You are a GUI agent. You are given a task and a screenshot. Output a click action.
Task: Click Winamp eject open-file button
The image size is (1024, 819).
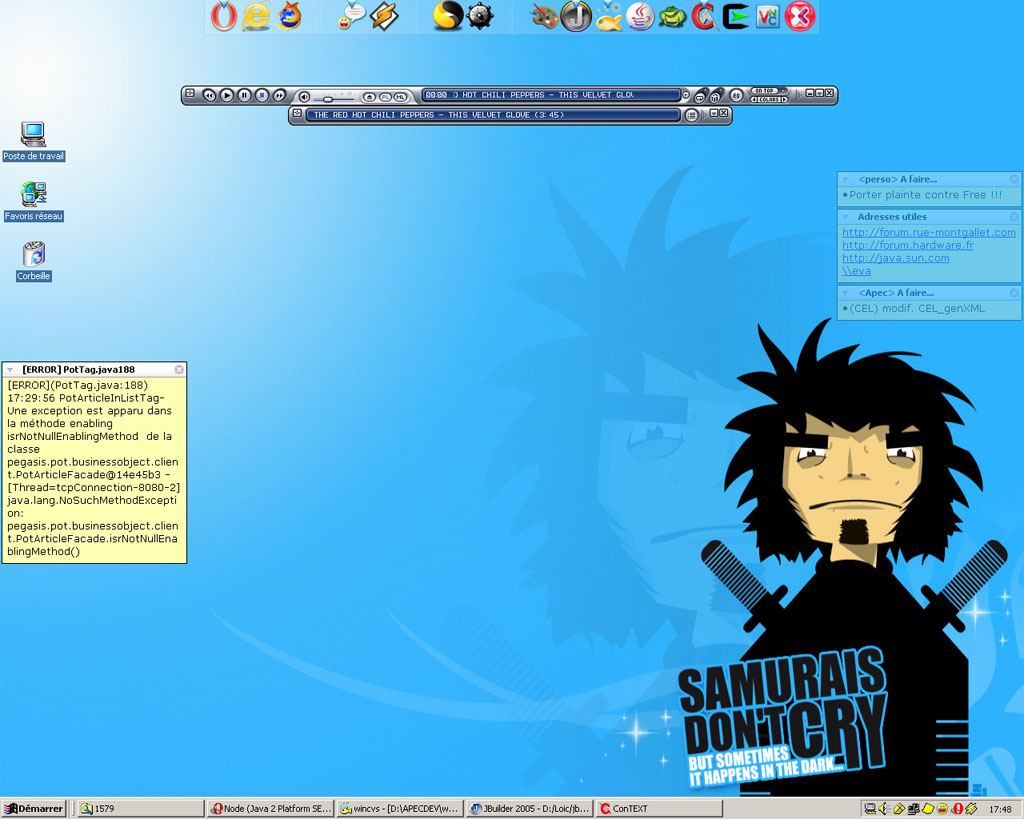pyautogui.click(x=369, y=97)
